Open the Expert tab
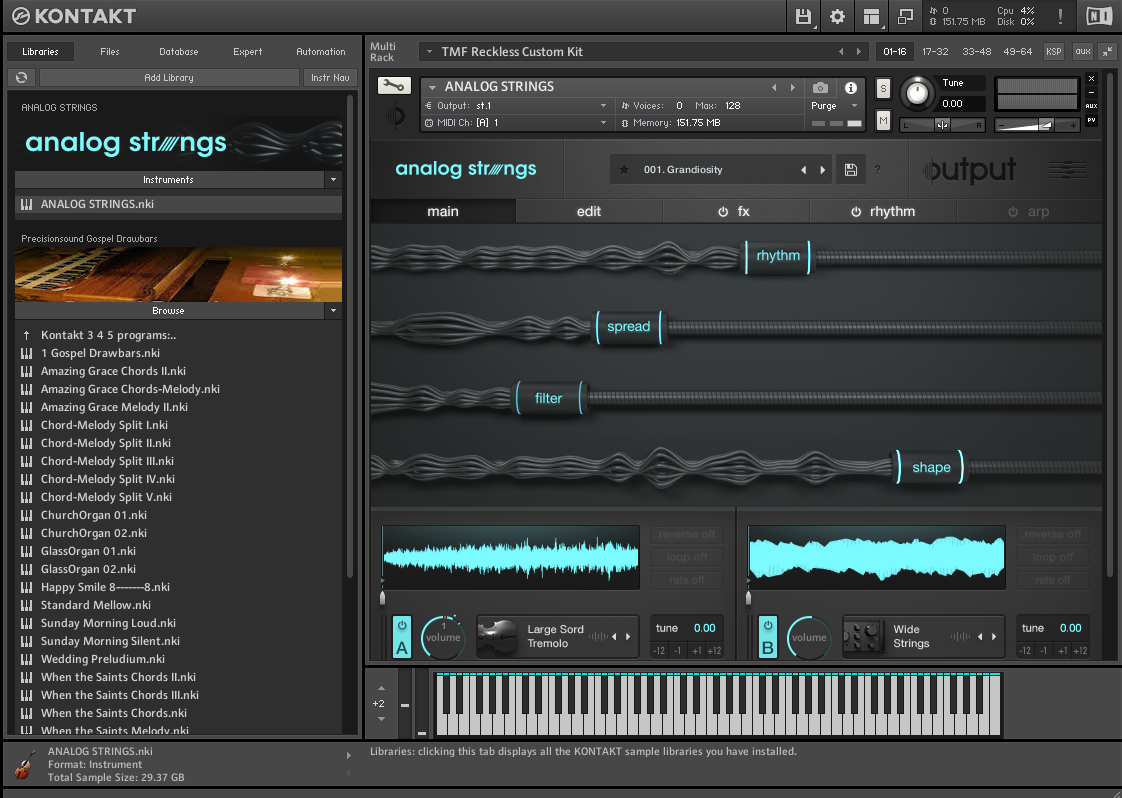This screenshot has height=798, width=1122. (248, 52)
